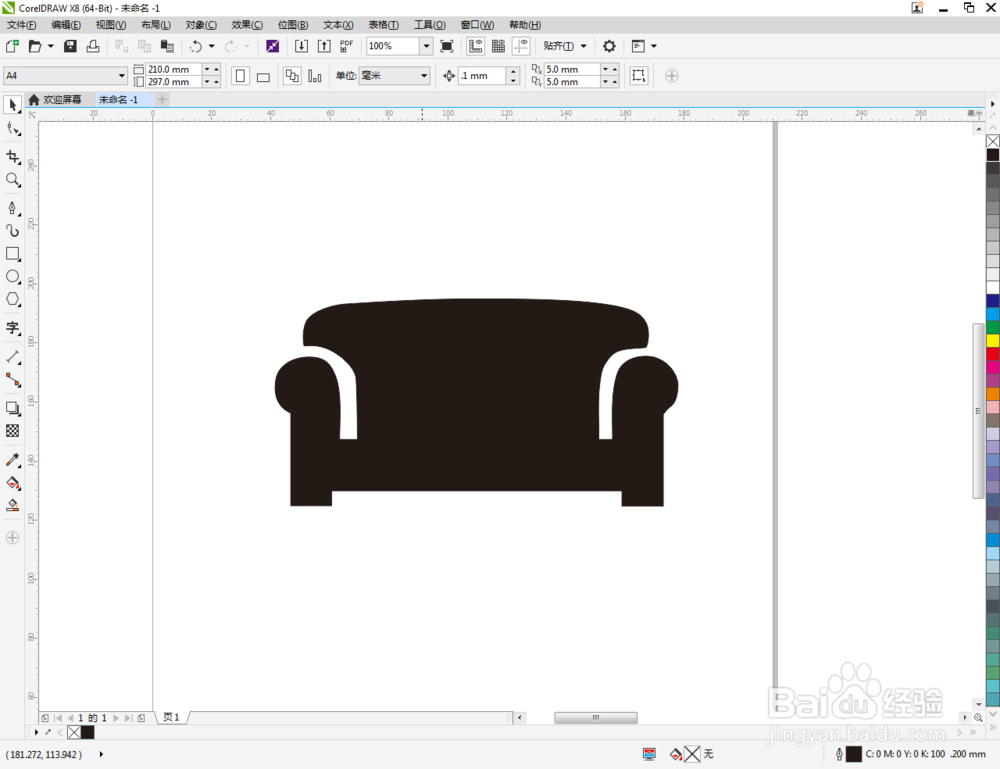Viewport: 1000px width, 769px height.
Task: Toggle apply layout to all pages
Action: tap(292, 76)
